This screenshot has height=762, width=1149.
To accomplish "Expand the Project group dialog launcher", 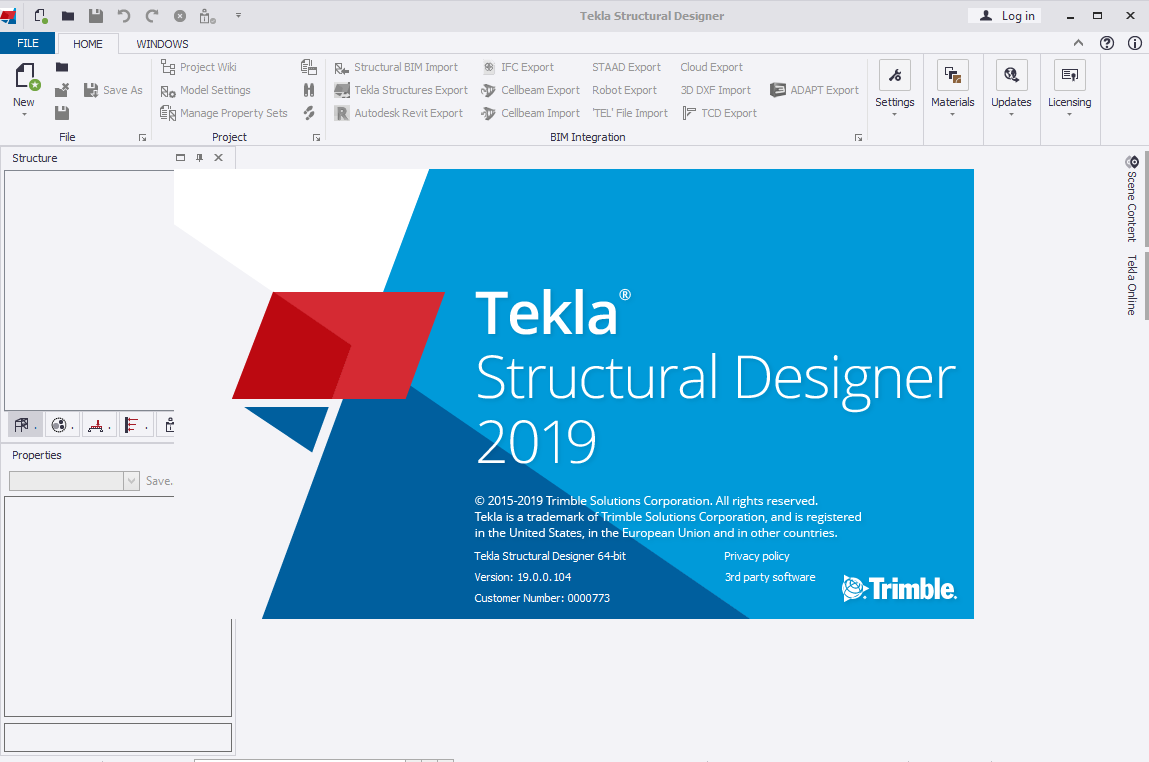I will pyautogui.click(x=317, y=138).
